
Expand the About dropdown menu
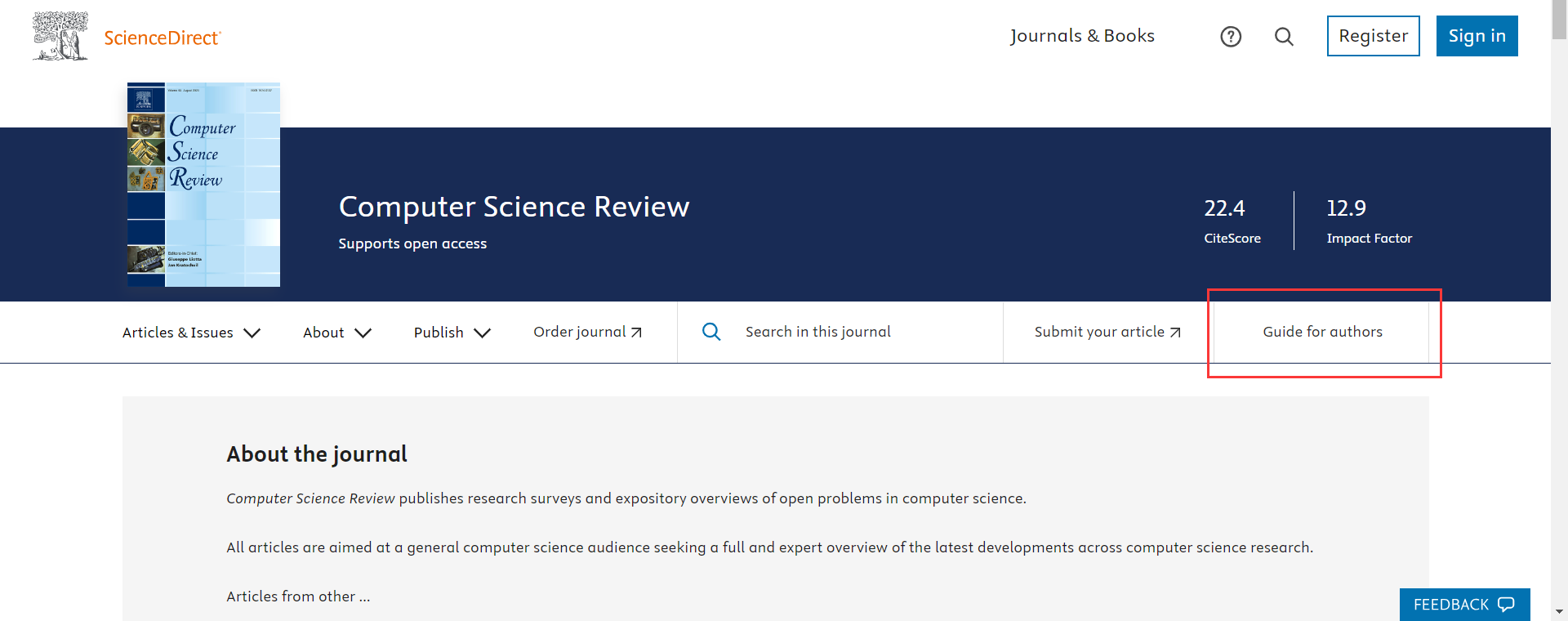coord(337,333)
